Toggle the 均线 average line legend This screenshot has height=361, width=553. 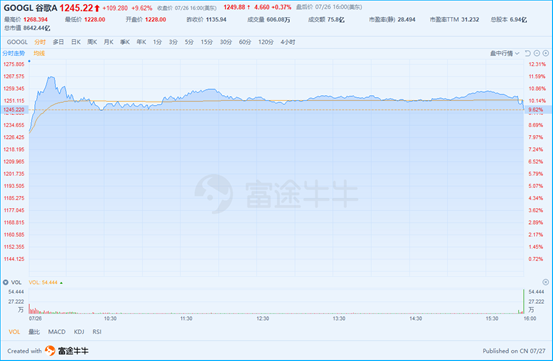tap(39, 53)
